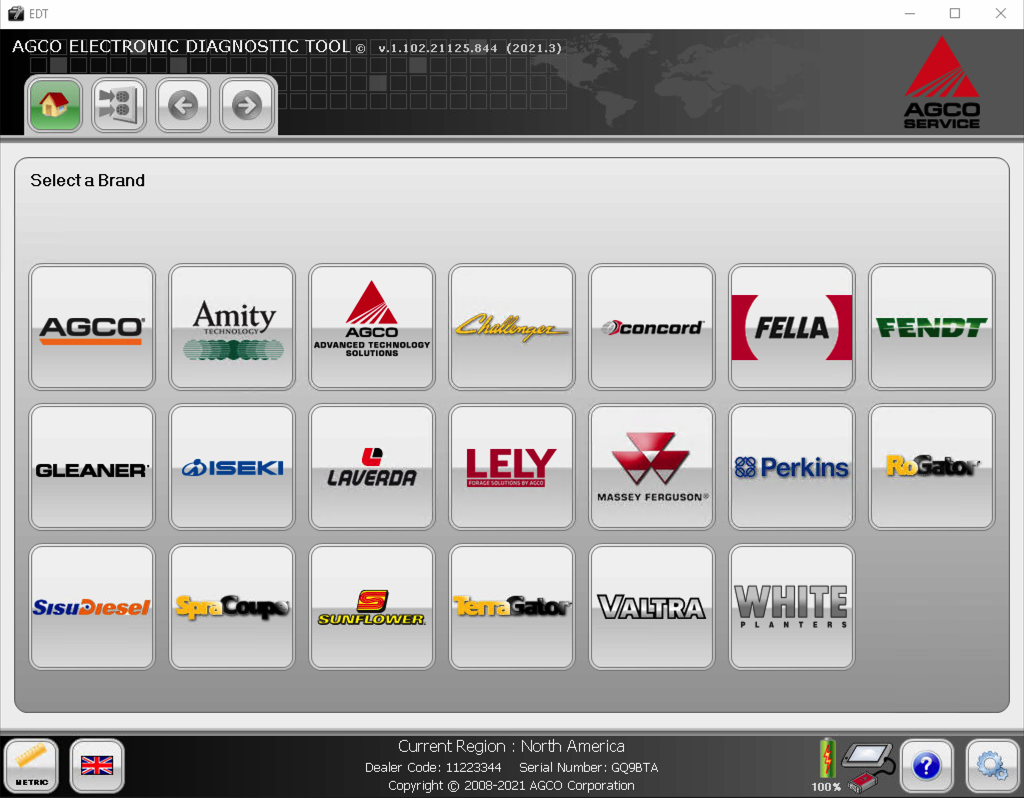Screen dimensions: 1024x798
Task: Open settings with the gear icon
Action: [x=991, y=766]
